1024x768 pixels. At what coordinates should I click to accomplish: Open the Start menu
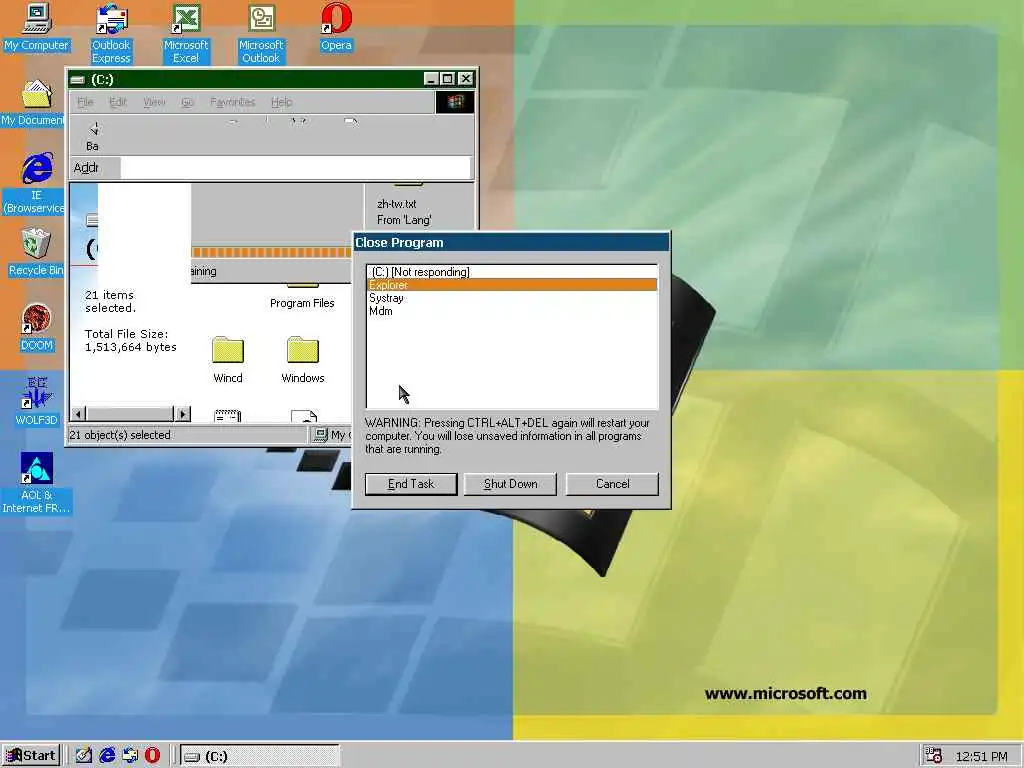point(31,756)
